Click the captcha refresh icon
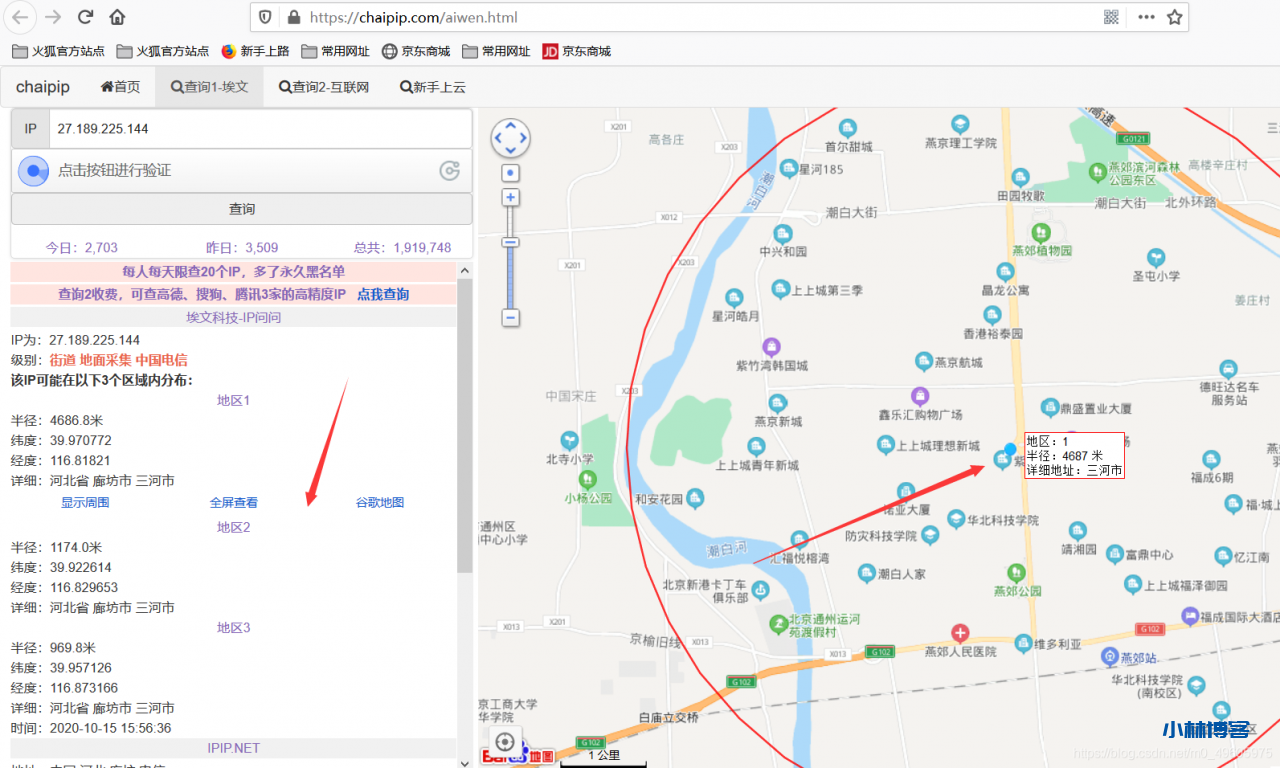This screenshot has height=768, width=1280. click(450, 171)
